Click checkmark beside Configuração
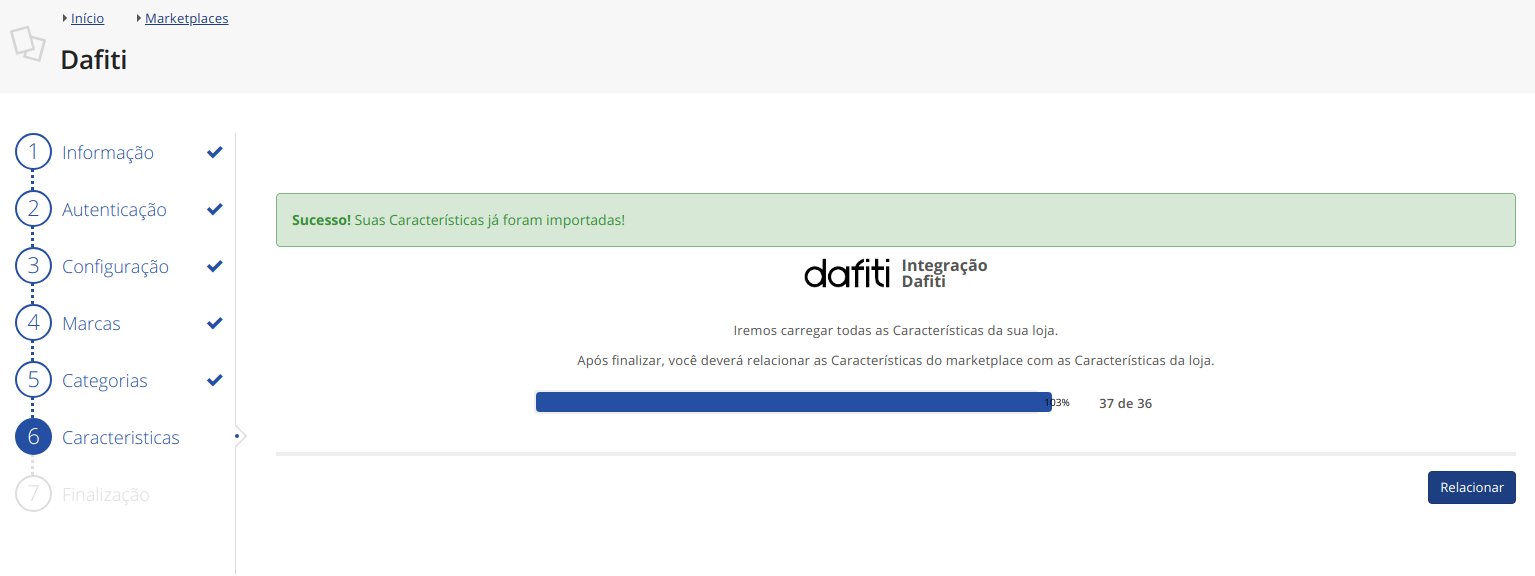Screen dimensions: 1535x576 point(214,266)
